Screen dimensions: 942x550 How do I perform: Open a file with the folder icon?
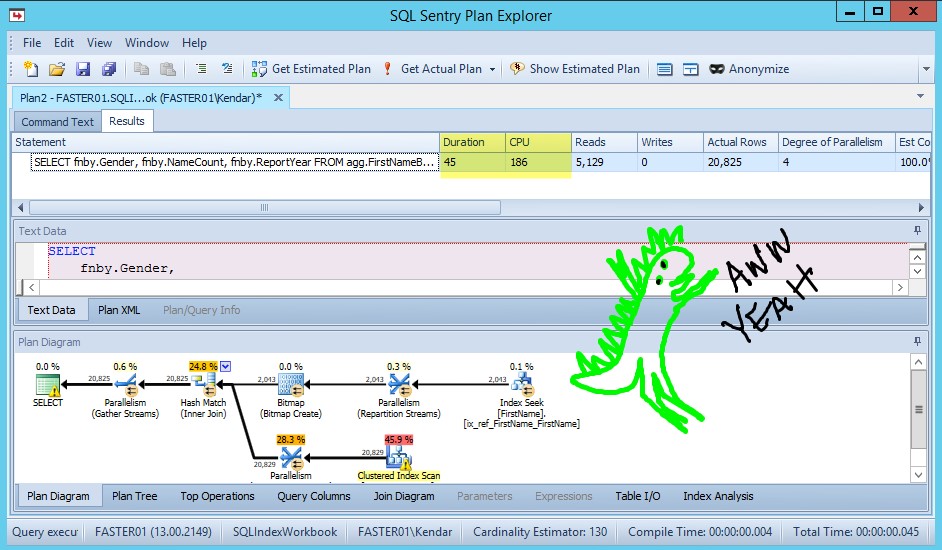[x=56, y=69]
